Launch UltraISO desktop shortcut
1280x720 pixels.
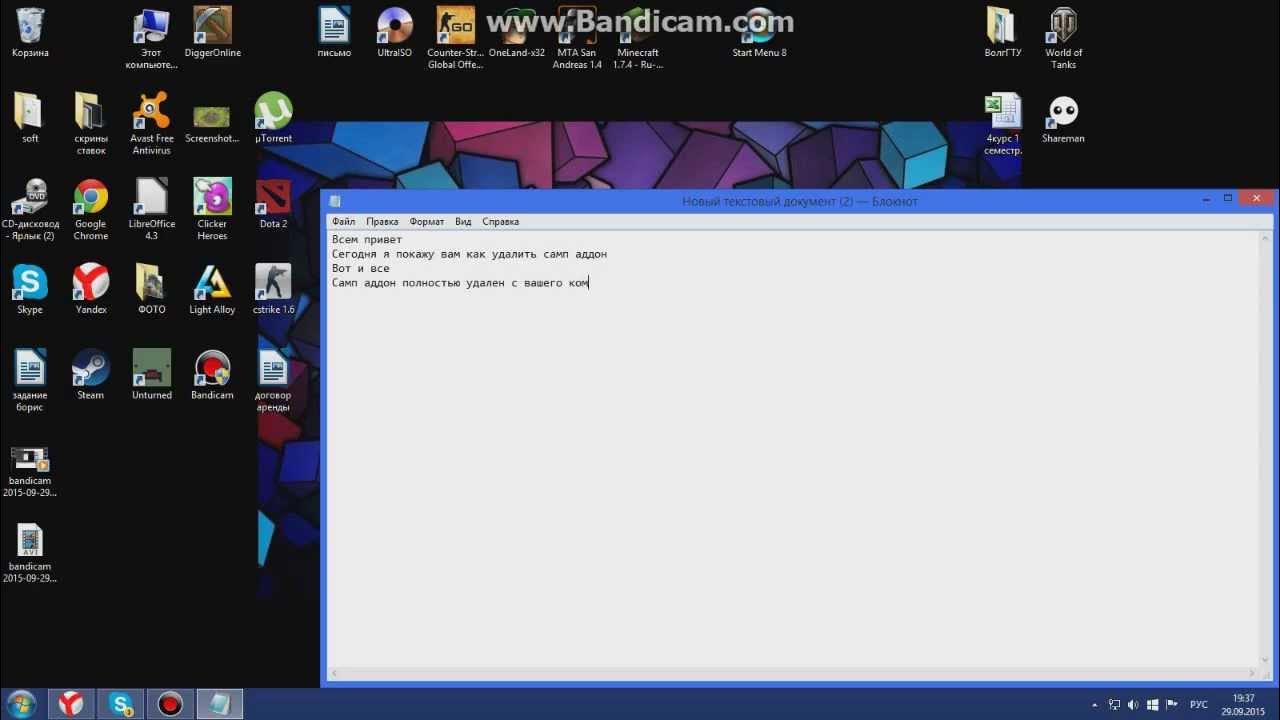point(394,32)
